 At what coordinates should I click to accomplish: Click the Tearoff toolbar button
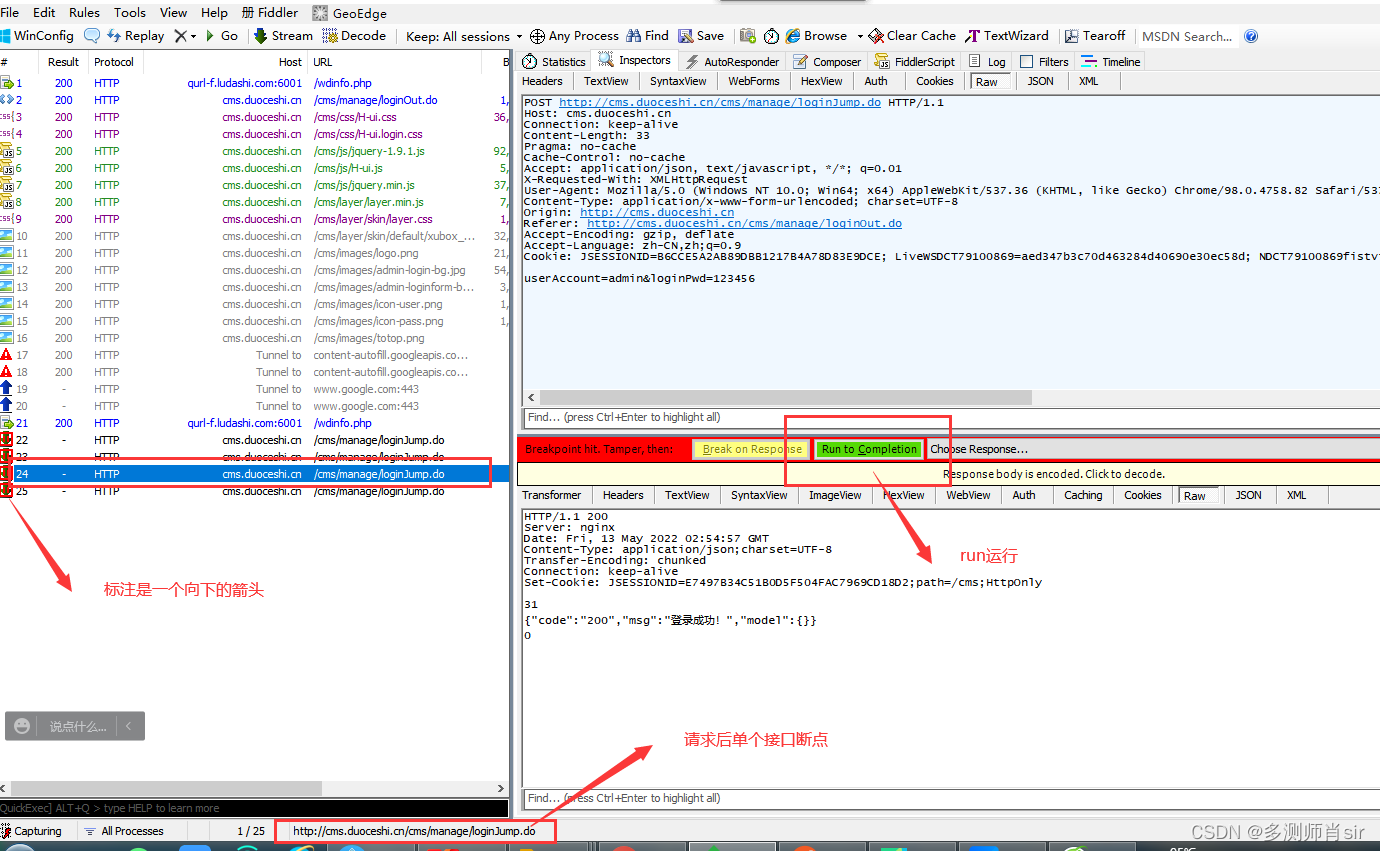[1095, 36]
